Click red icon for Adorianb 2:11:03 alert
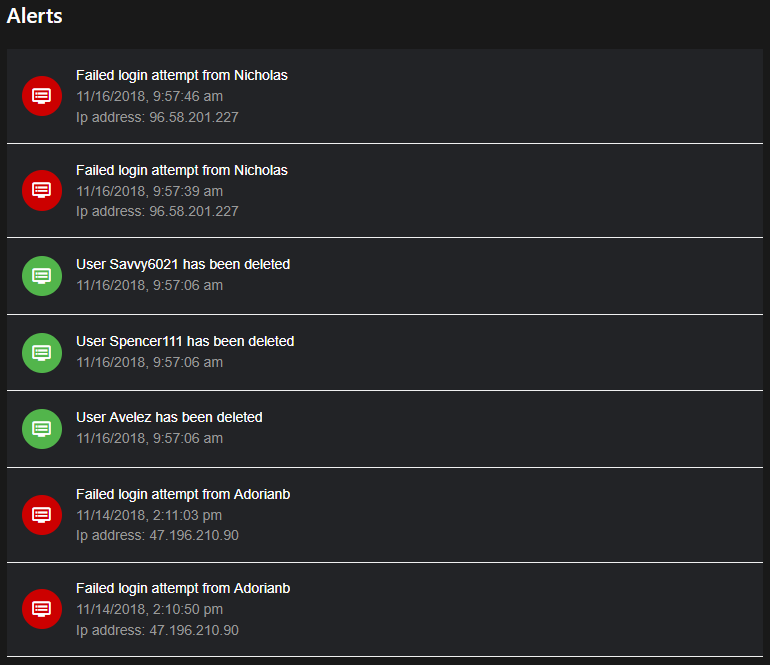770x665 pixels. coord(41,514)
